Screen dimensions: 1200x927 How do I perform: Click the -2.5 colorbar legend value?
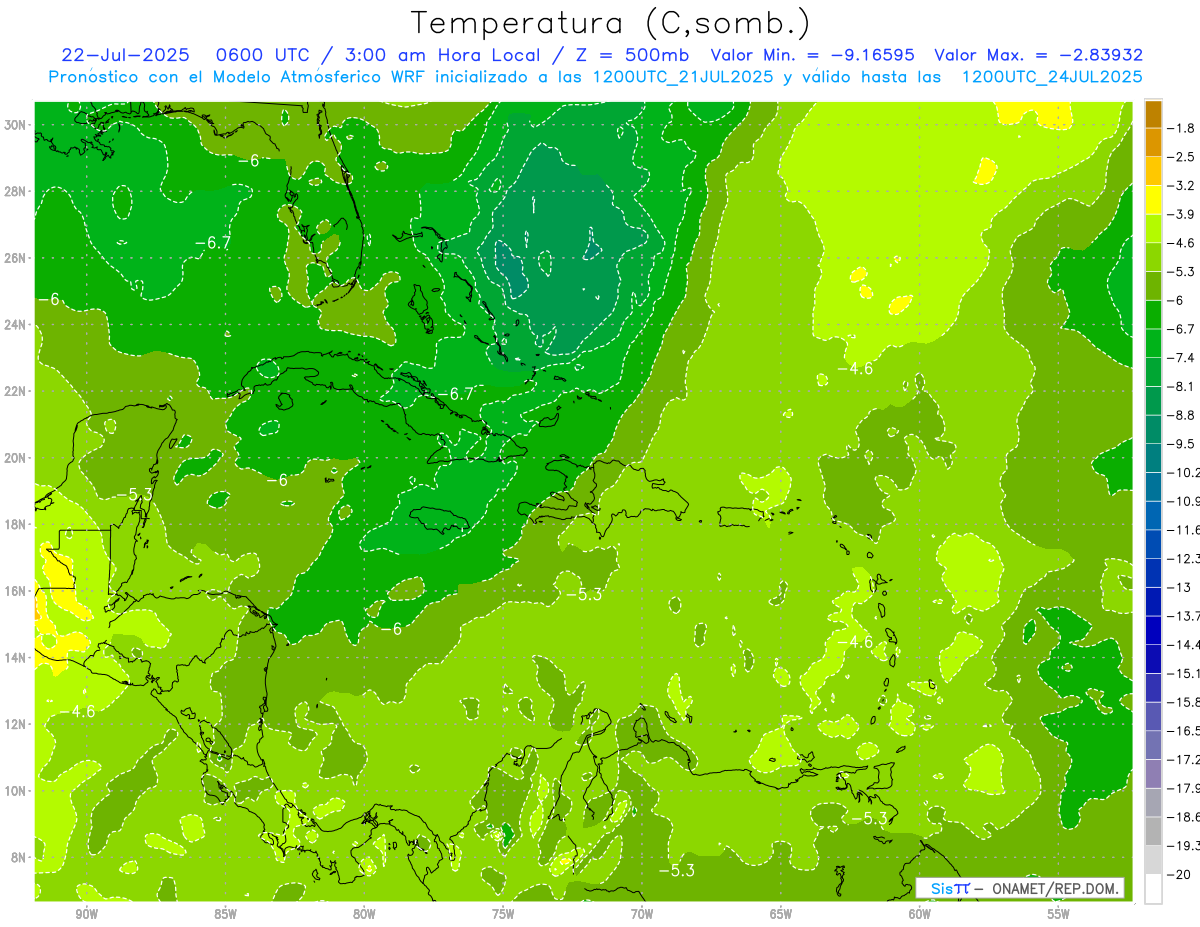pyautogui.click(x=1182, y=157)
